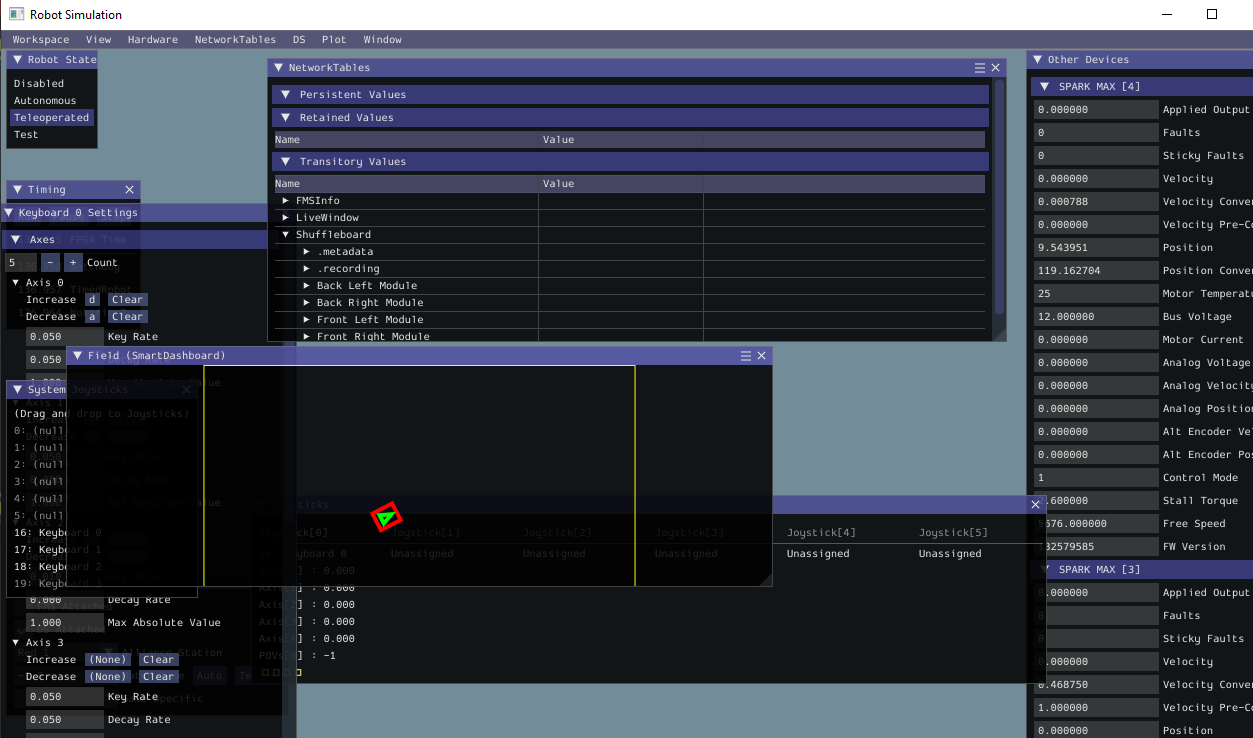Collapse the Other Devices panel arrow
This screenshot has width=1253, height=738.
(1037, 60)
